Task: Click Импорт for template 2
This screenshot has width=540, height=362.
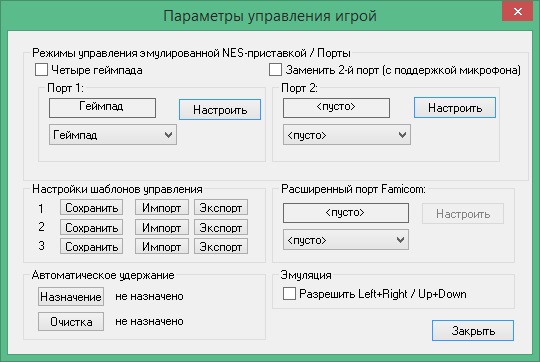Action: (x=162, y=227)
